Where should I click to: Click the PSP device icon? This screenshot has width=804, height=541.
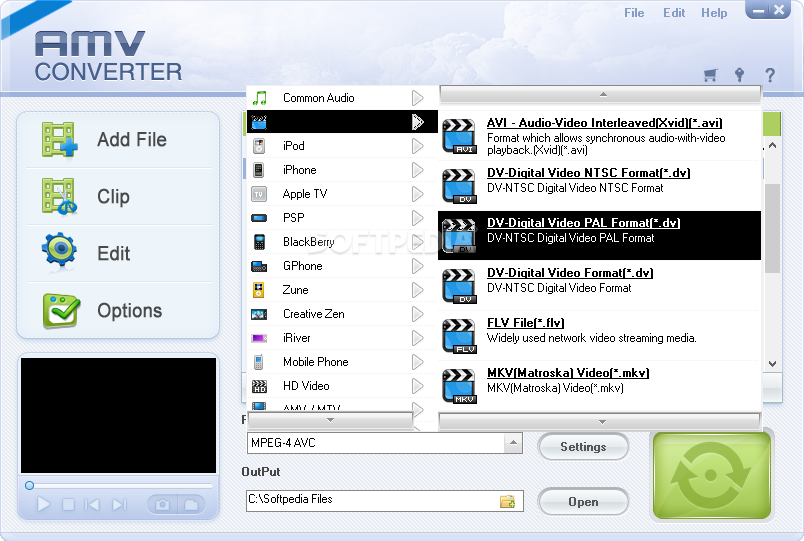point(259,218)
